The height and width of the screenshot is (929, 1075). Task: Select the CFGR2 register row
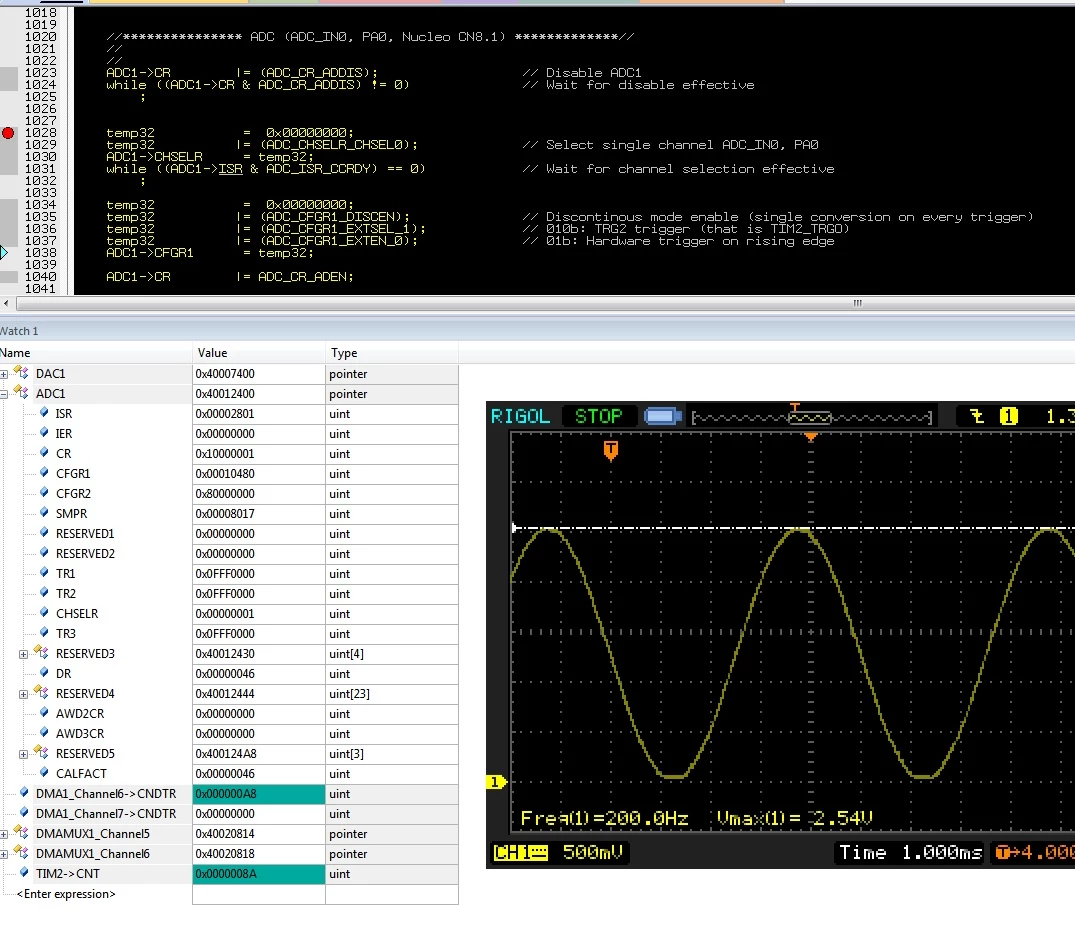click(229, 494)
